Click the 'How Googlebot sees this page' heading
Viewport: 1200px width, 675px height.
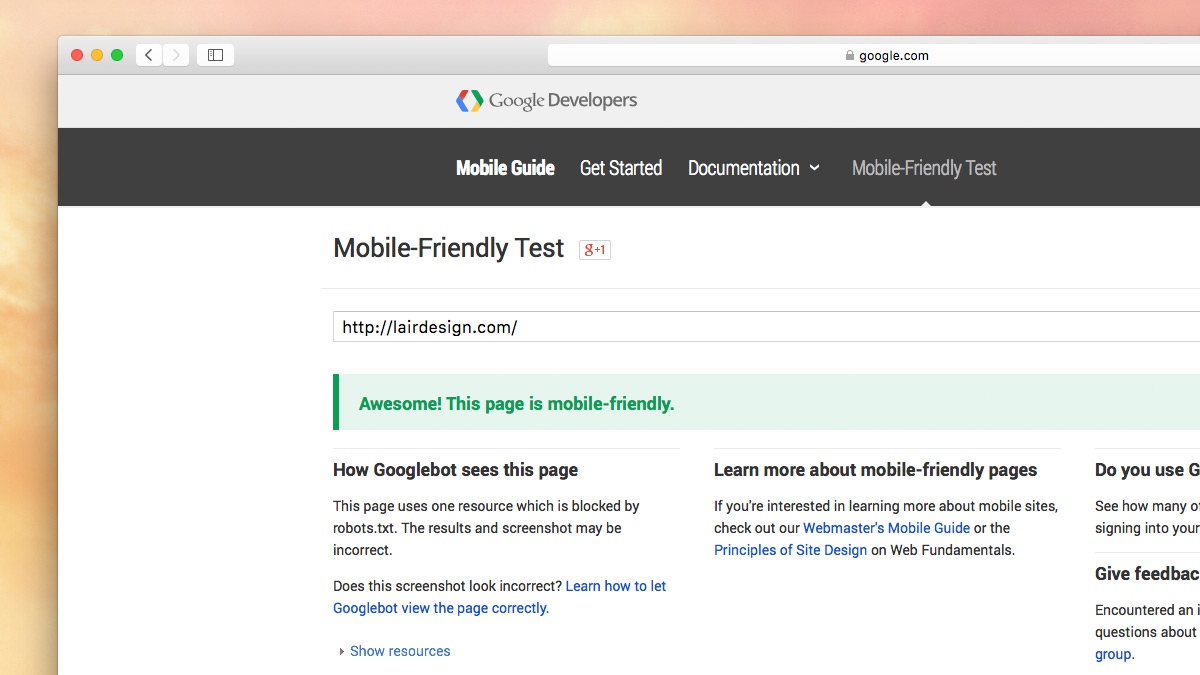click(x=455, y=470)
